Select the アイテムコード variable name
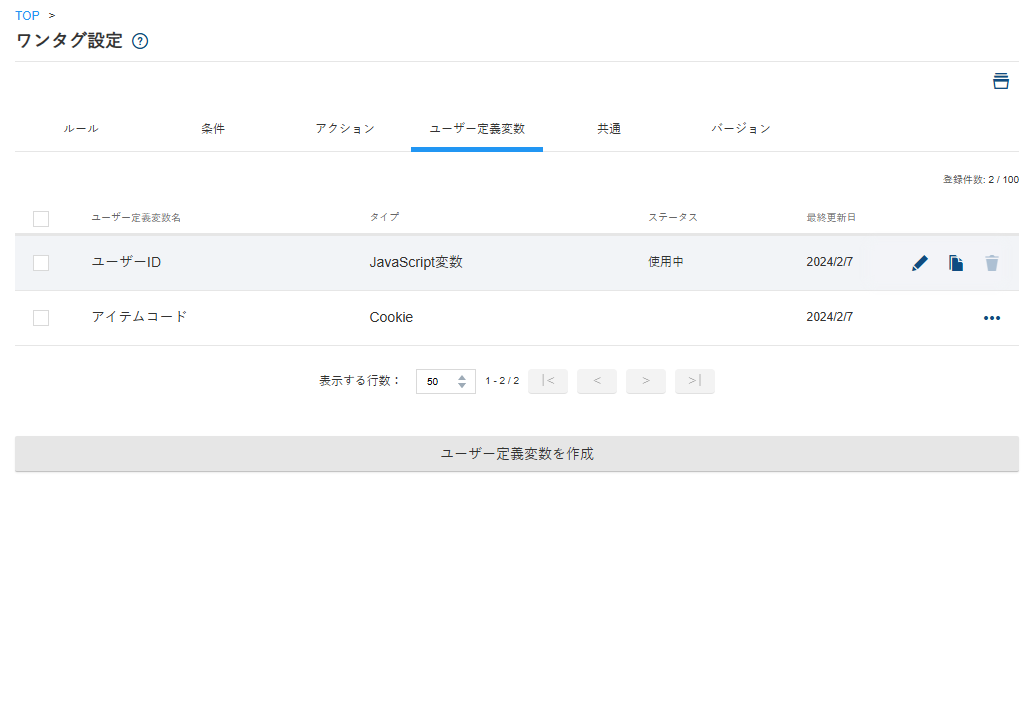Image resolution: width=1035 pixels, height=717 pixels. pyautogui.click(x=139, y=317)
